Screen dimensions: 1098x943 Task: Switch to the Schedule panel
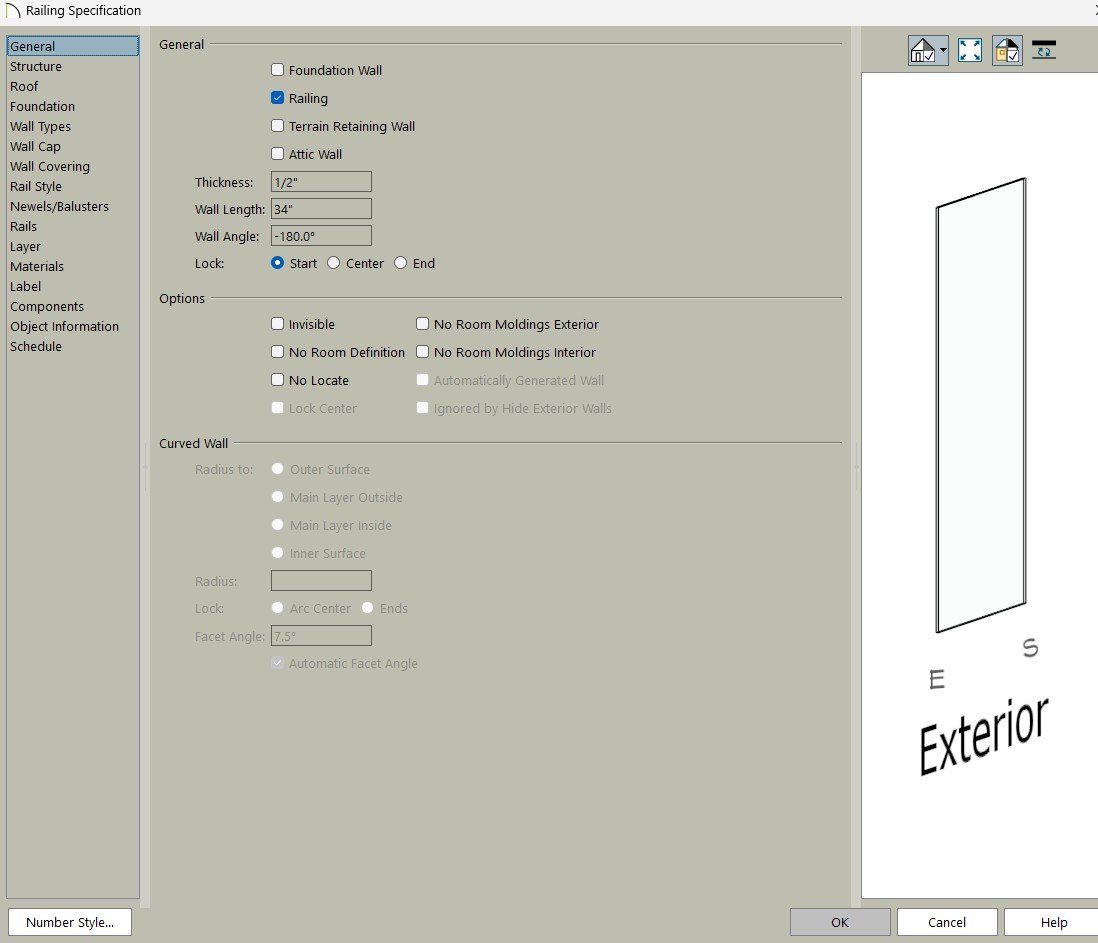point(73,347)
